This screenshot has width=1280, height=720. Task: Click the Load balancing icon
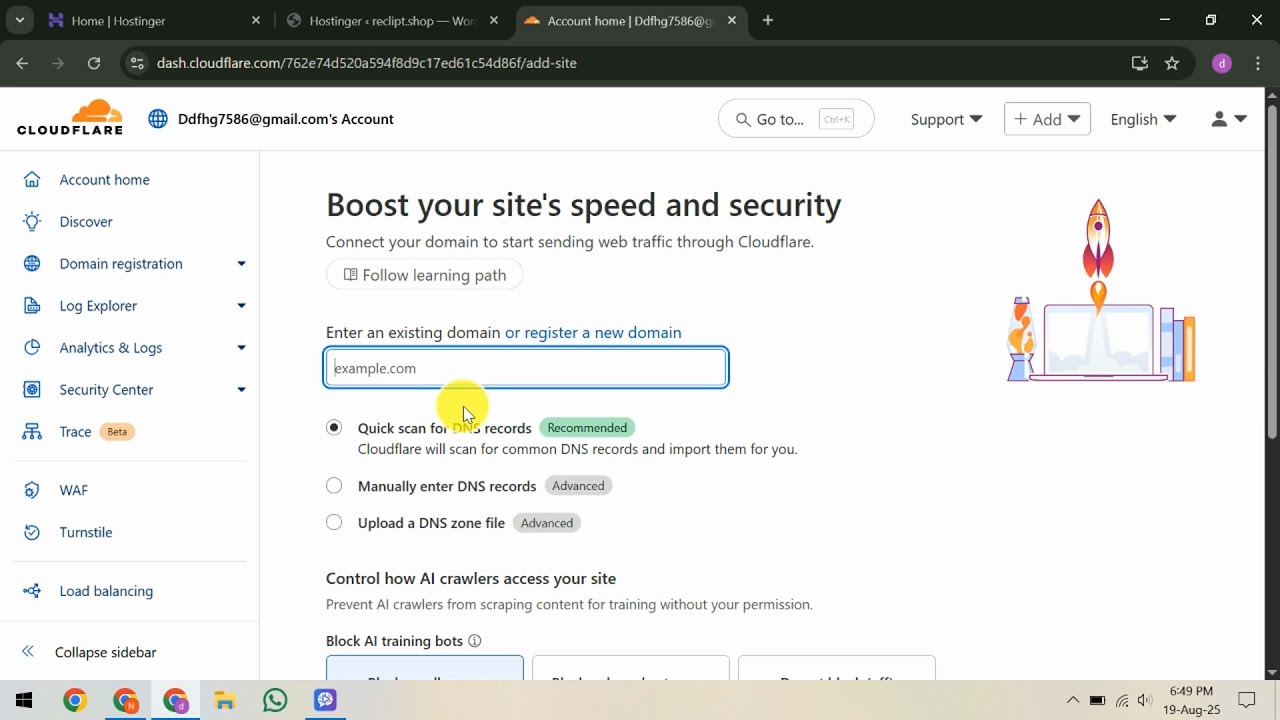pyautogui.click(x=32, y=591)
